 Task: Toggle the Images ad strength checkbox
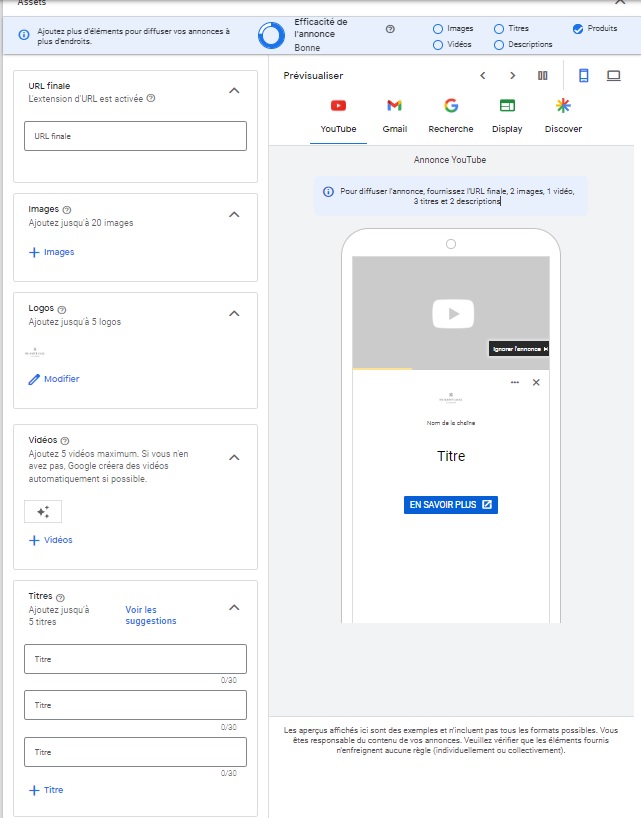438,29
